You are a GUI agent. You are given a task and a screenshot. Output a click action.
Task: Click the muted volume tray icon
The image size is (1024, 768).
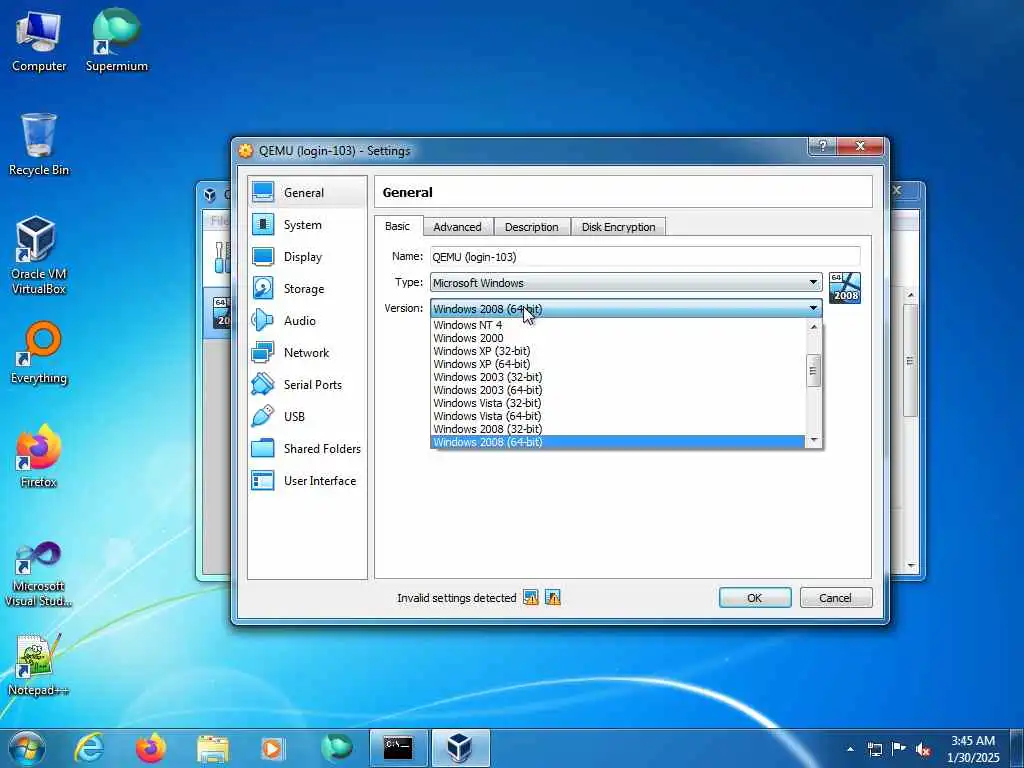coord(923,750)
